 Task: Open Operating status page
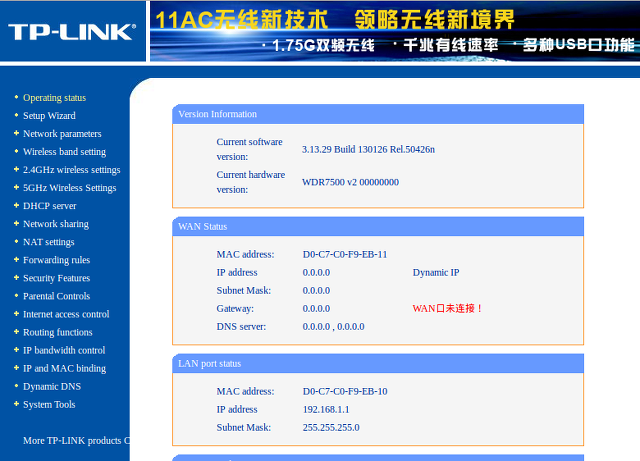(x=54, y=98)
